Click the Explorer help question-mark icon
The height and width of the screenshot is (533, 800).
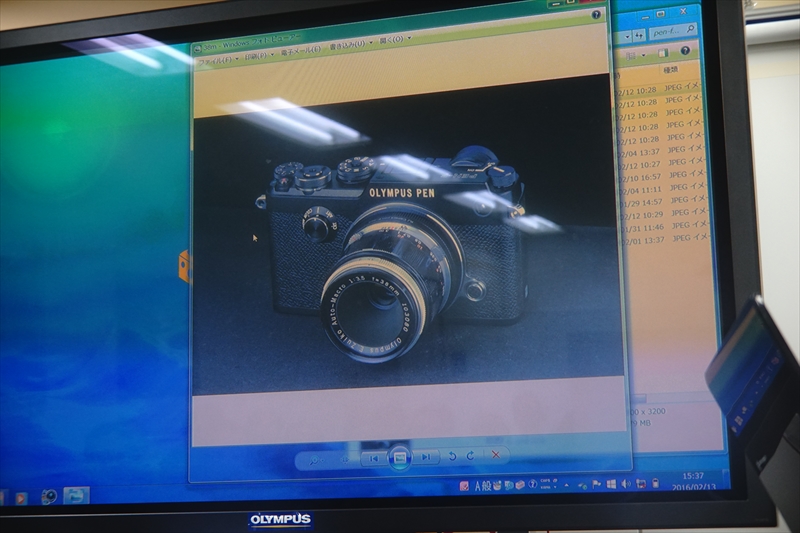click(x=685, y=50)
